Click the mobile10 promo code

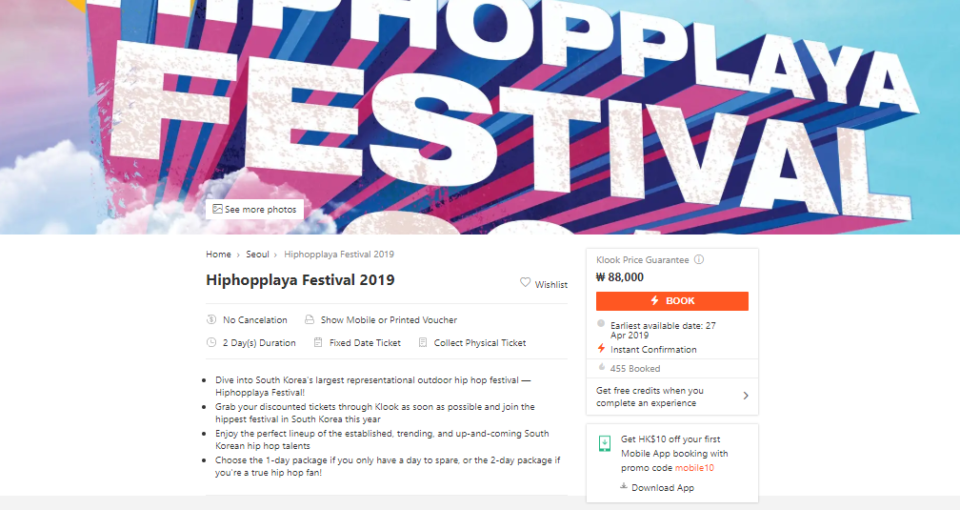(x=694, y=467)
